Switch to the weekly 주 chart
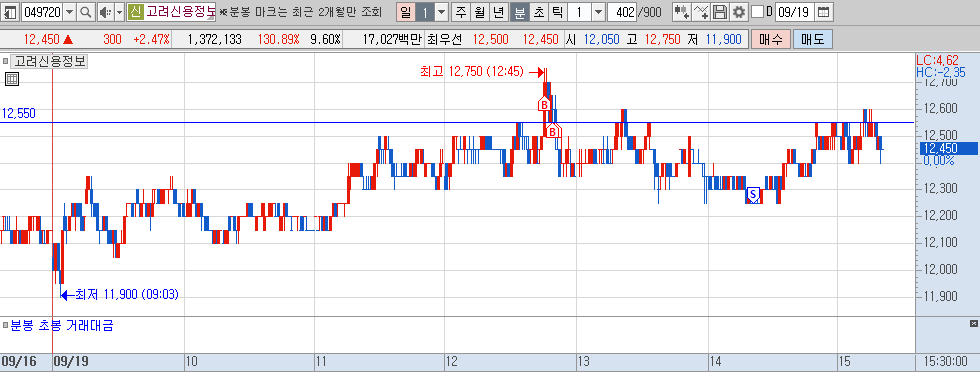Viewport: 980px width, 372px height. pyautogui.click(x=461, y=12)
